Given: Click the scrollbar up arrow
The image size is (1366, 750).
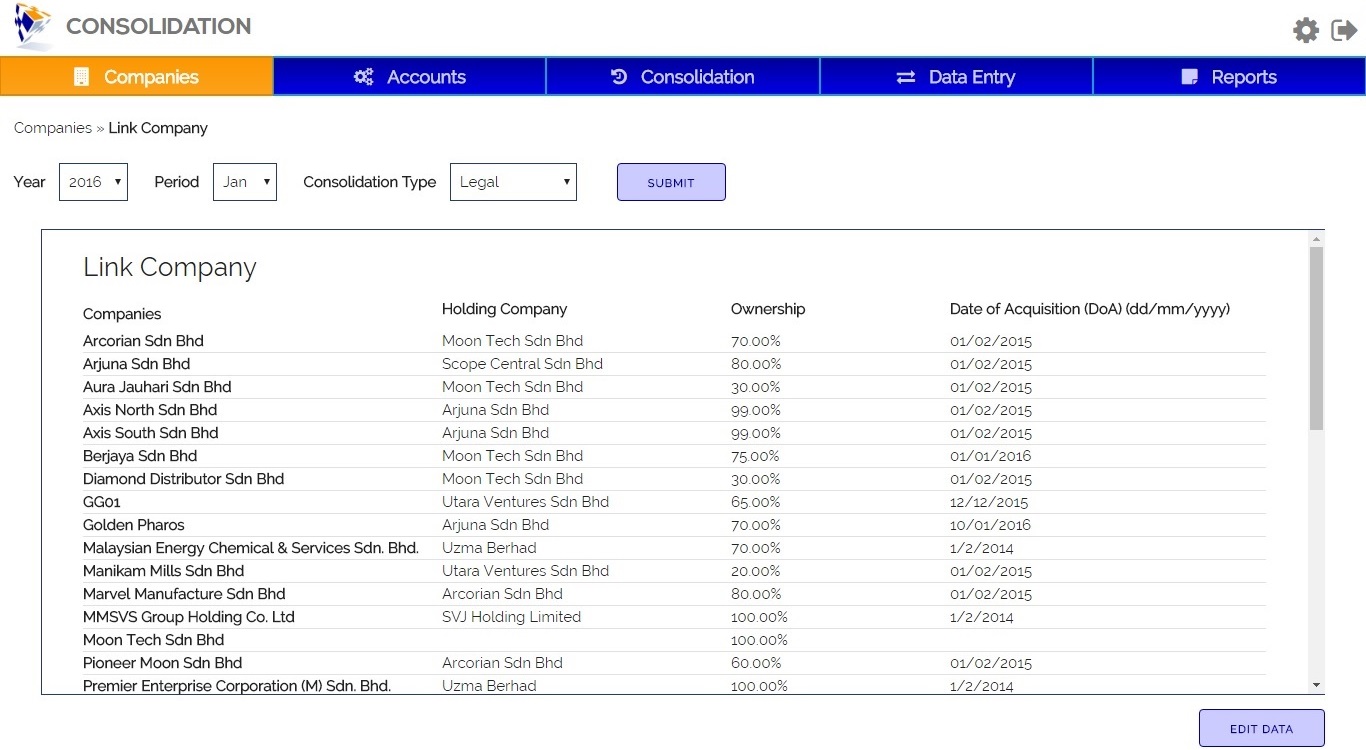Looking at the screenshot, I should 1316,239.
